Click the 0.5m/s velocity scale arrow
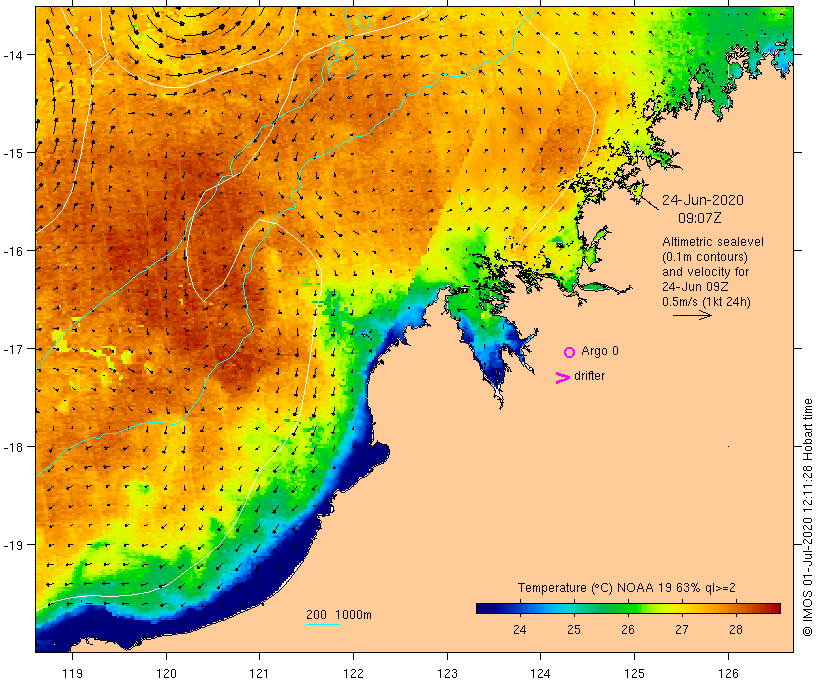The height and width of the screenshot is (680, 820). [x=692, y=315]
